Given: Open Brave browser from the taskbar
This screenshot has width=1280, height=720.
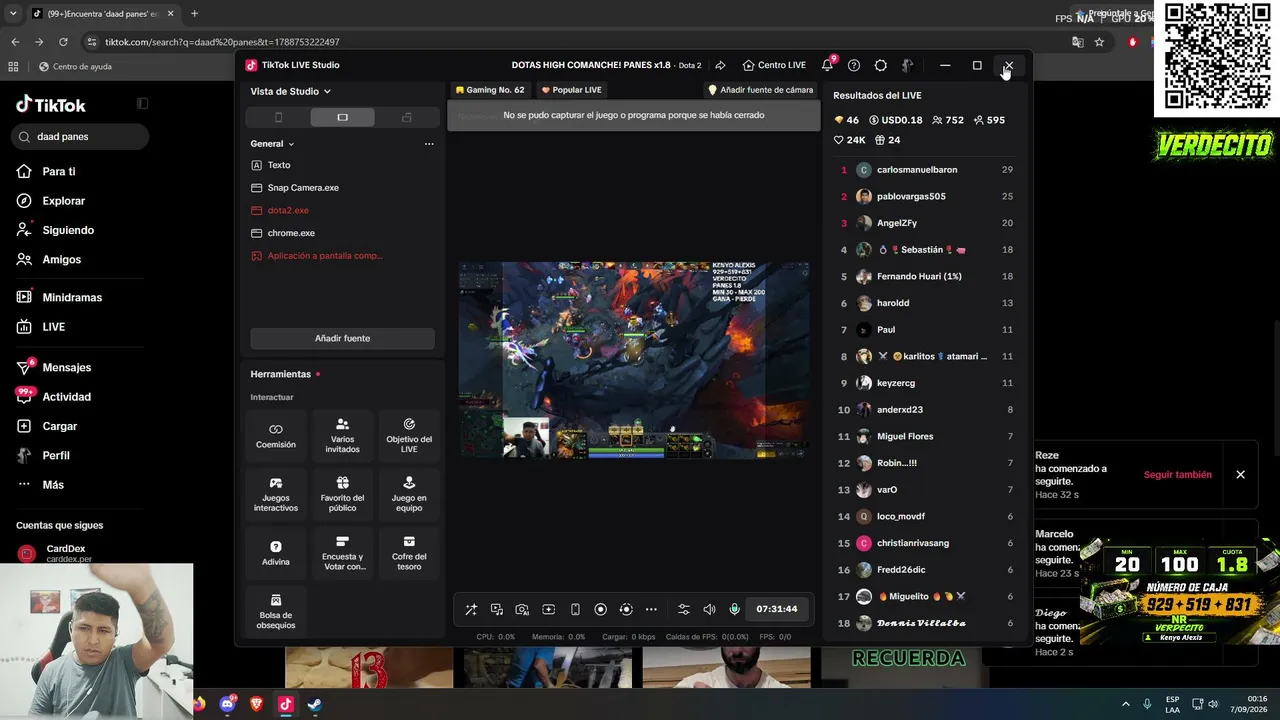Looking at the screenshot, I should point(256,704).
